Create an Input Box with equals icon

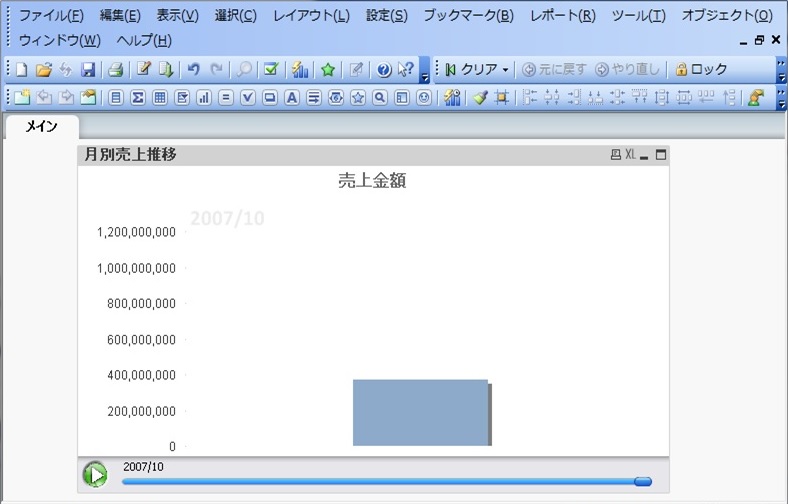[x=226, y=97]
